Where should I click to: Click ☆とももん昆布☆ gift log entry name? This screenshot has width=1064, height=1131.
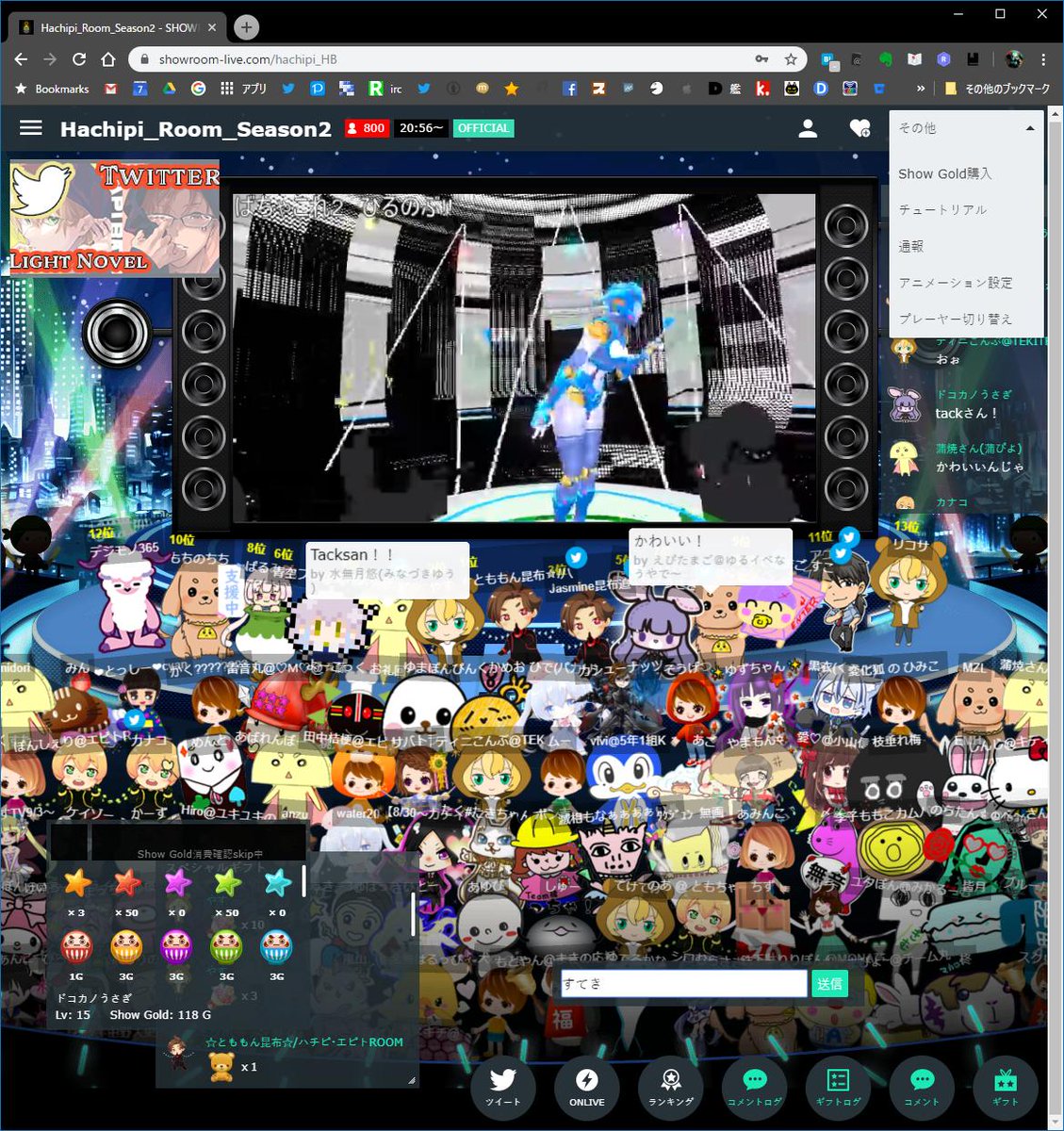tap(304, 1042)
